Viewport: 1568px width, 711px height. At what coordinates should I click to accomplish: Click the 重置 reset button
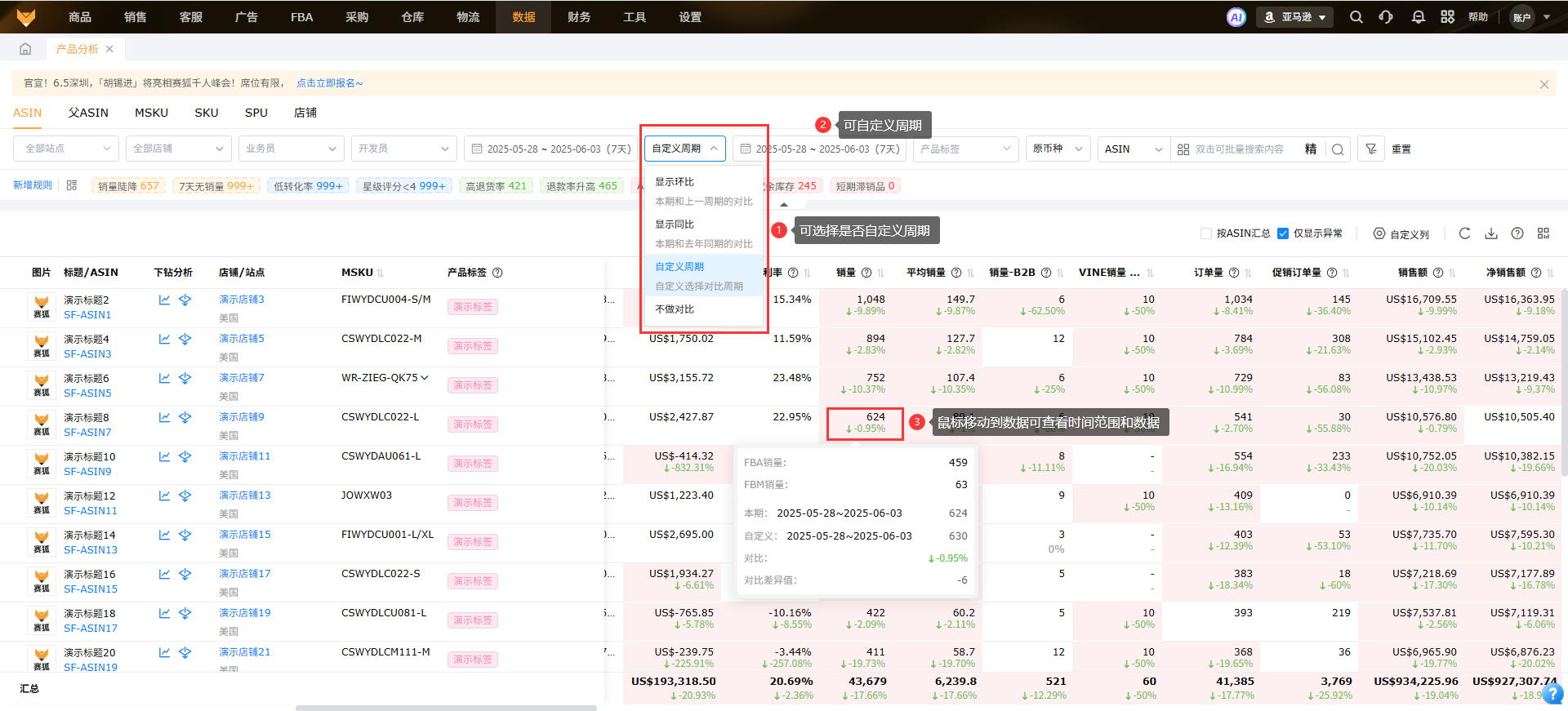pyautogui.click(x=1401, y=149)
